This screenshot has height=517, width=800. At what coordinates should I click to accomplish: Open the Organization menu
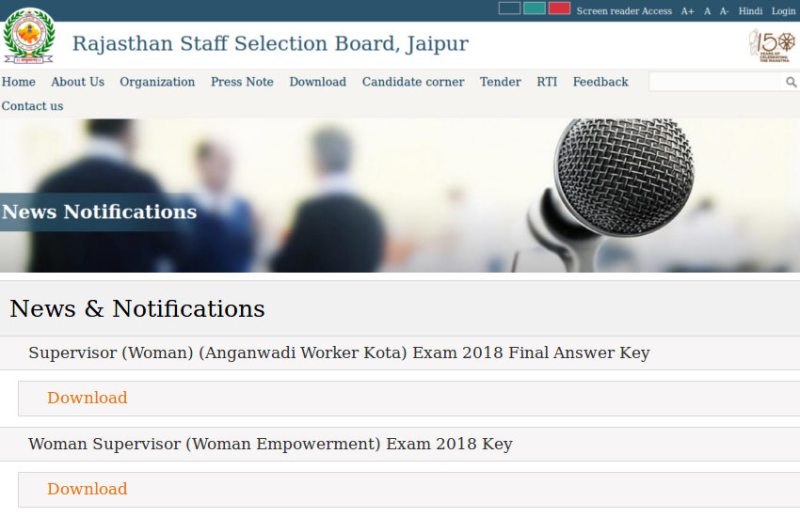click(x=157, y=82)
